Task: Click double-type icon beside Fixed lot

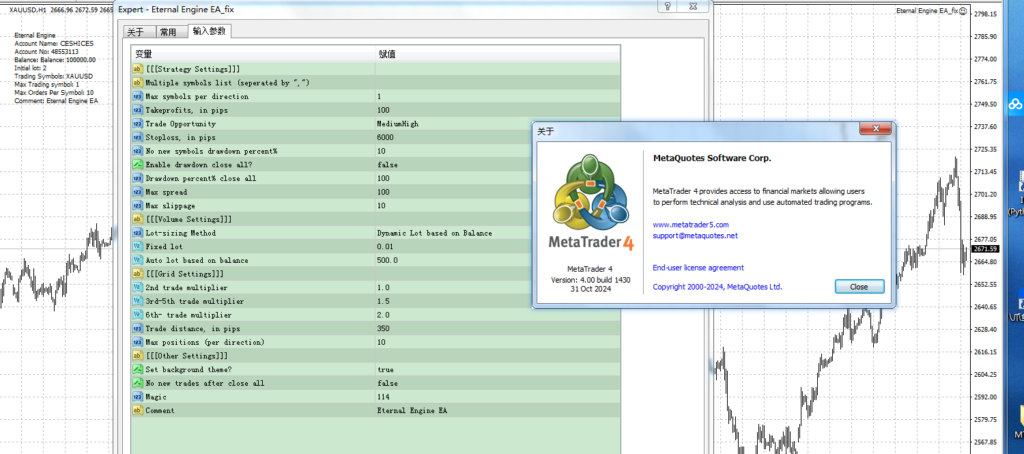Action: [x=137, y=247]
